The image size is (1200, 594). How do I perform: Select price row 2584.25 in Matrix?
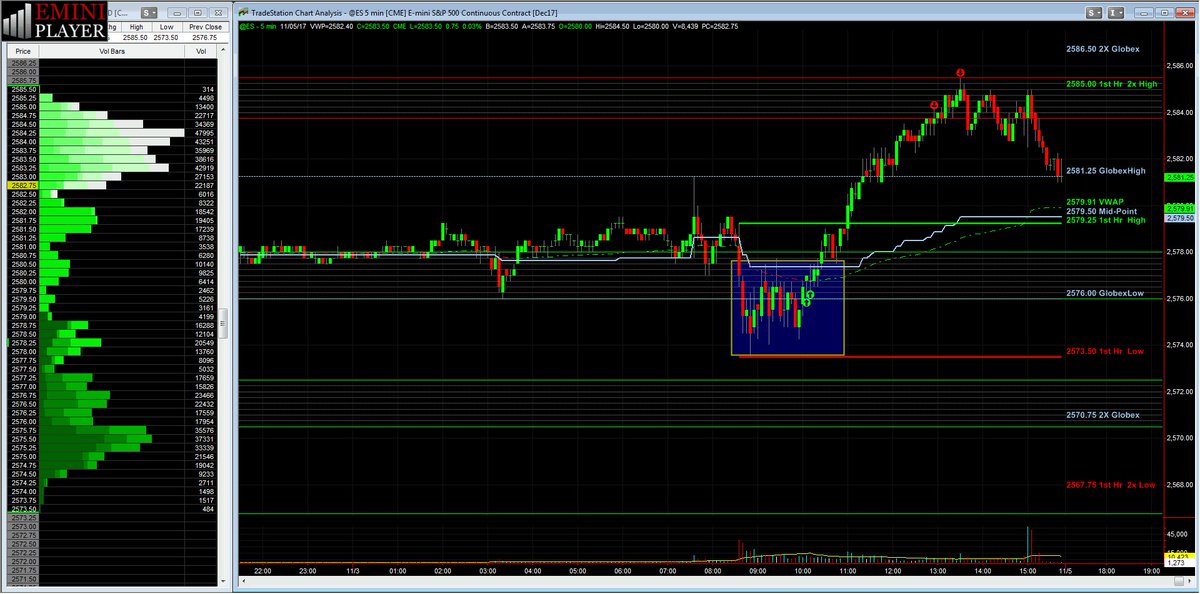pyautogui.click(x=22, y=133)
